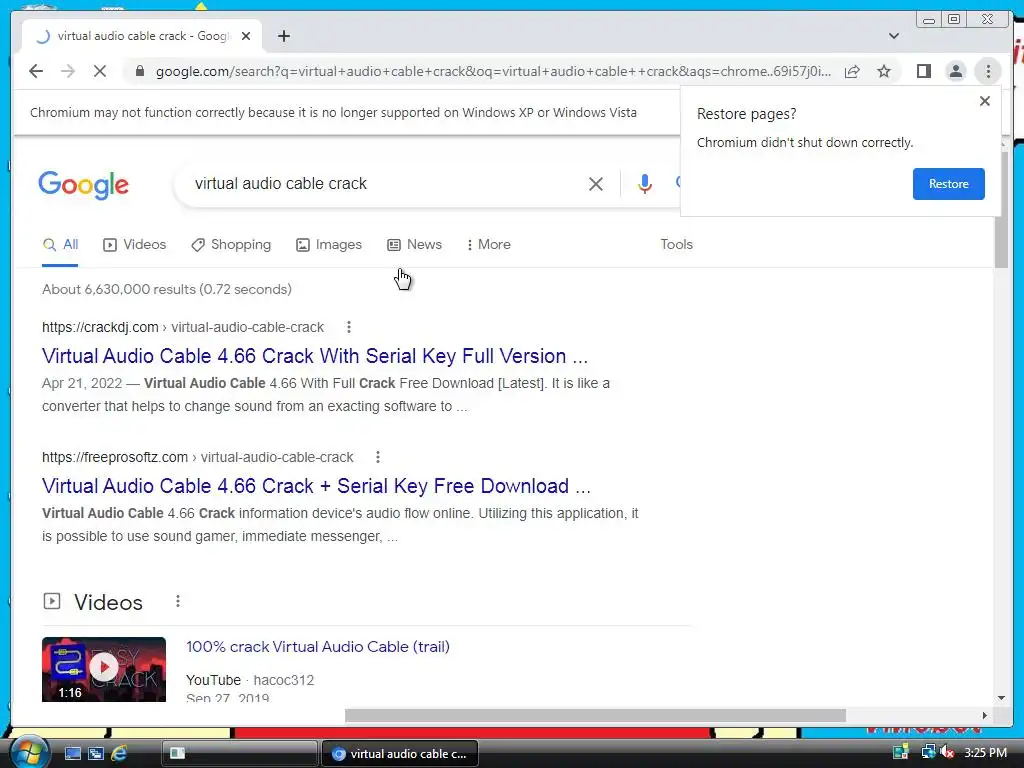Bookmark this page with the star icon
This screenshot has width=1024, height=768.
point(884,71)
